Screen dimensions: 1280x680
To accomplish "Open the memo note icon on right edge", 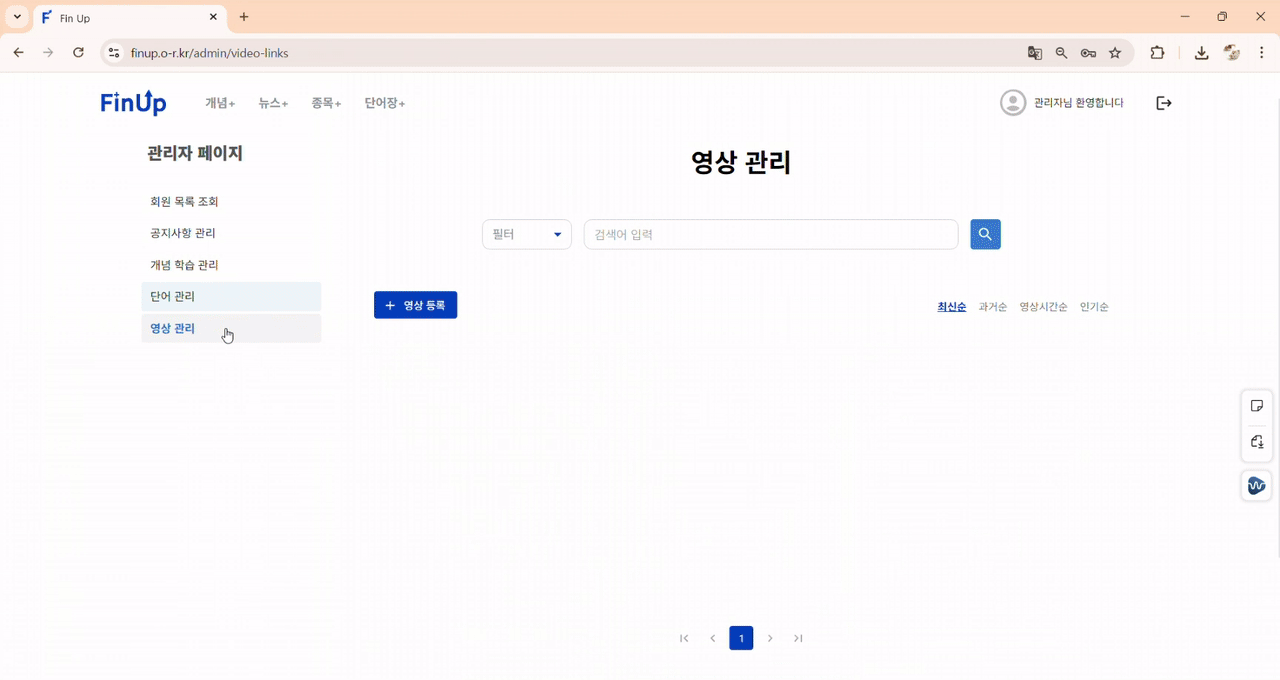I will pyautogui.click(x=1256, y=405).
